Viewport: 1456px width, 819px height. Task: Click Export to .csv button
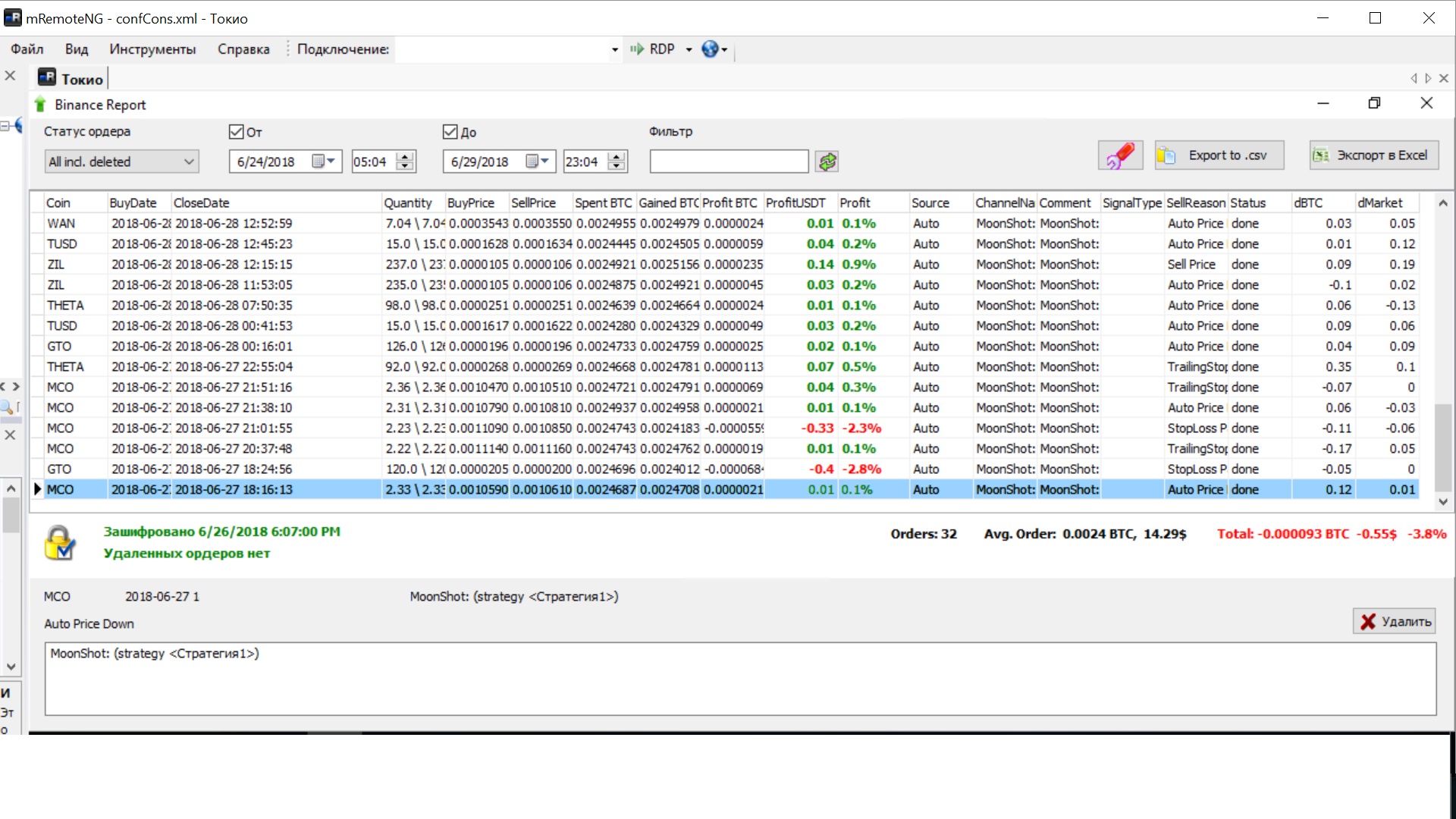[x=1219, y=155]
